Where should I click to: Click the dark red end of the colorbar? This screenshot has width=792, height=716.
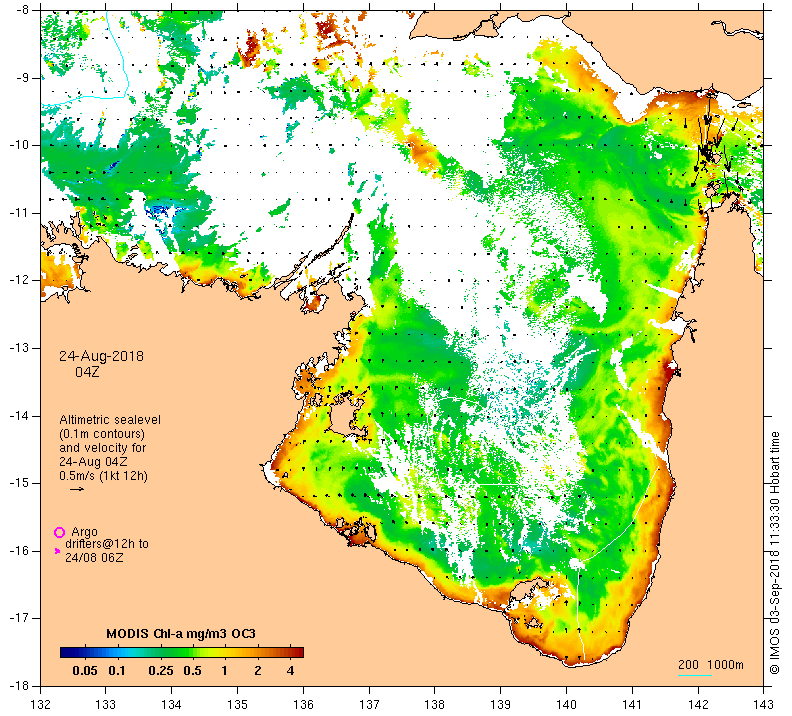[x=298, y=652]
